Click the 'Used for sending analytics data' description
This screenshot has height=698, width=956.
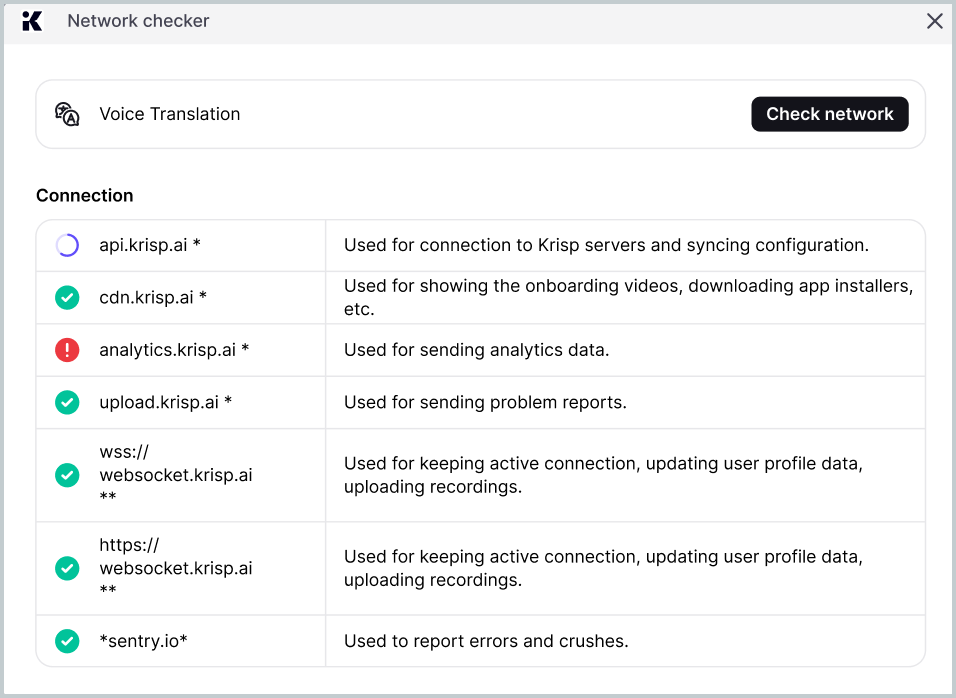476,350
